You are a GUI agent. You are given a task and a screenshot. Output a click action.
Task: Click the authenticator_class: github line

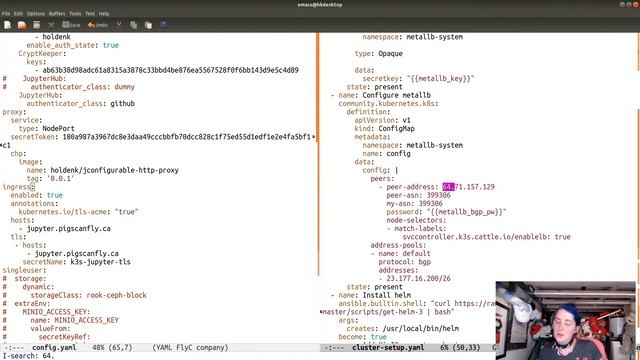click(80, 103)
